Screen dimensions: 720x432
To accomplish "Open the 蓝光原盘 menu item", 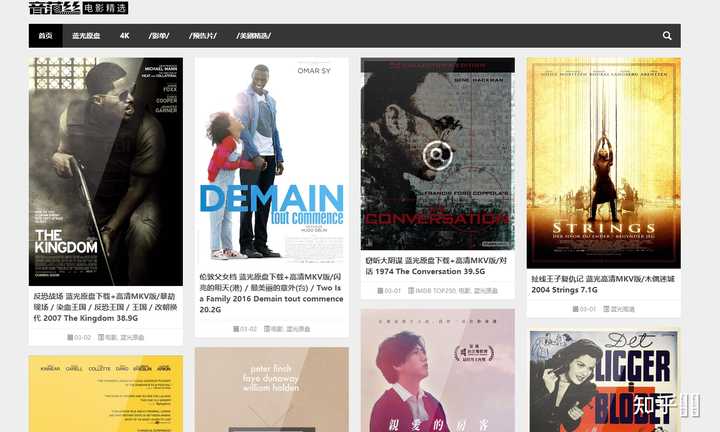I will tap(86, 36).
